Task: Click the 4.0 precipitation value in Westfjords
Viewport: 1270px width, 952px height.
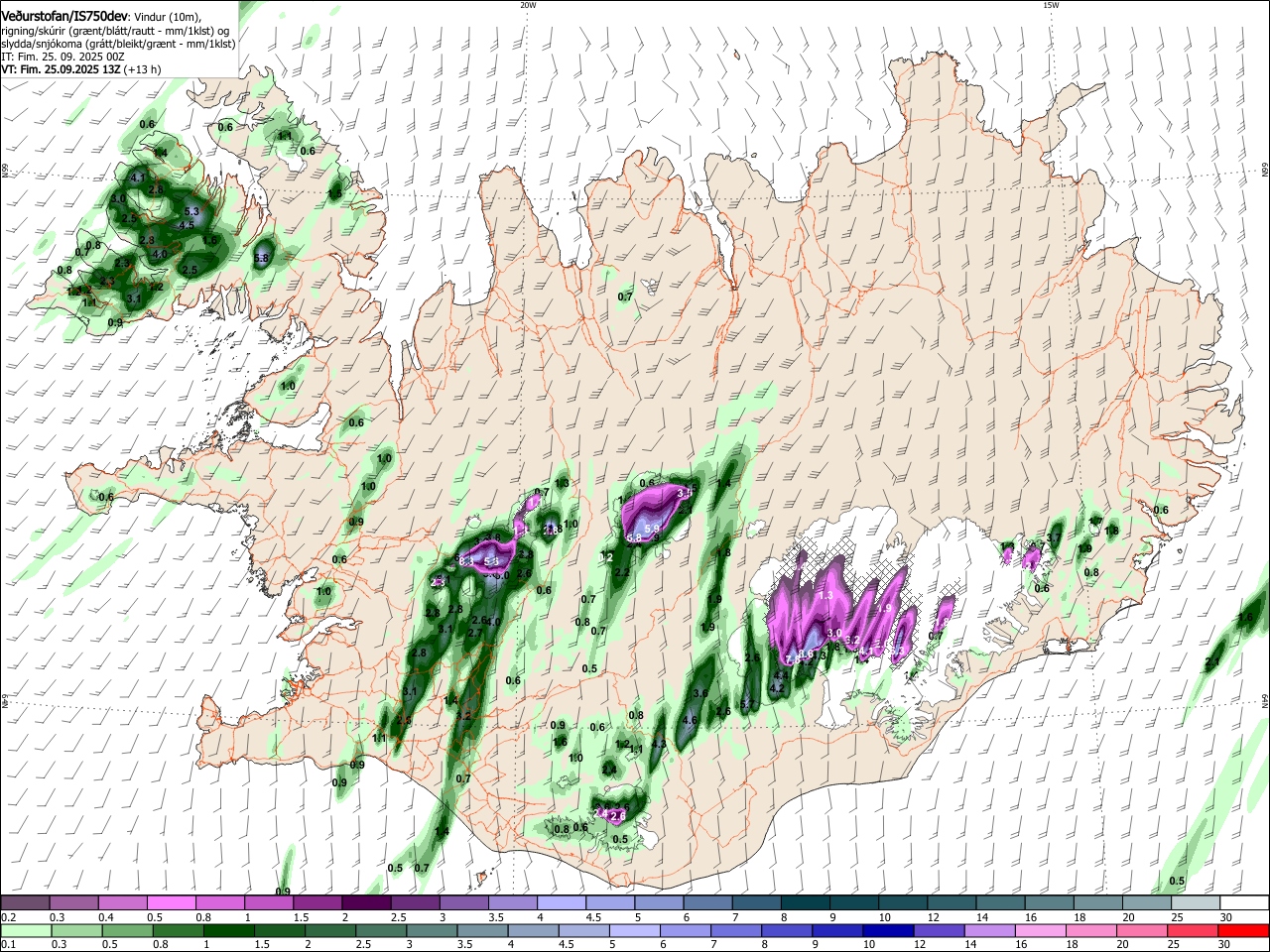Action: click(159, 254)
